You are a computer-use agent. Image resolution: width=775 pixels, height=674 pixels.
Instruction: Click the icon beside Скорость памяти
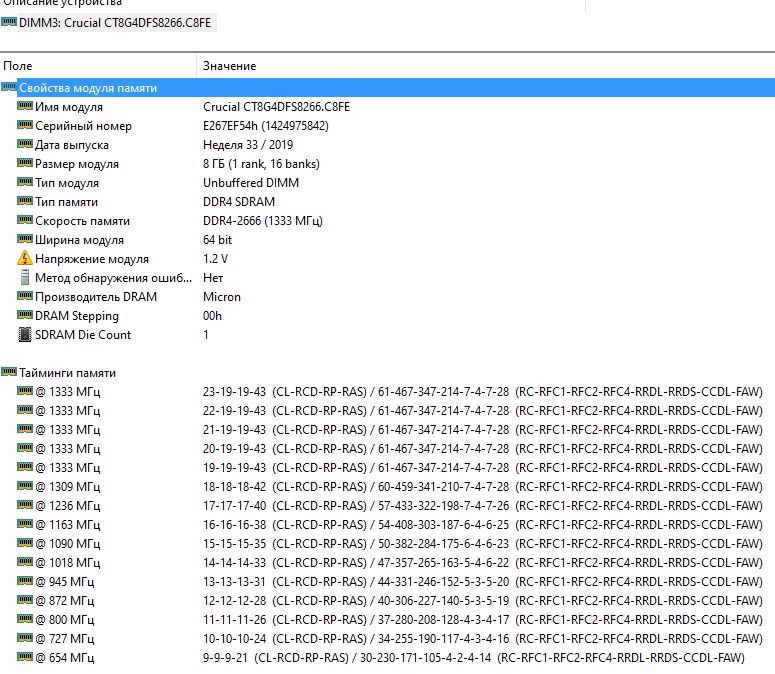[x=25, y=220]
